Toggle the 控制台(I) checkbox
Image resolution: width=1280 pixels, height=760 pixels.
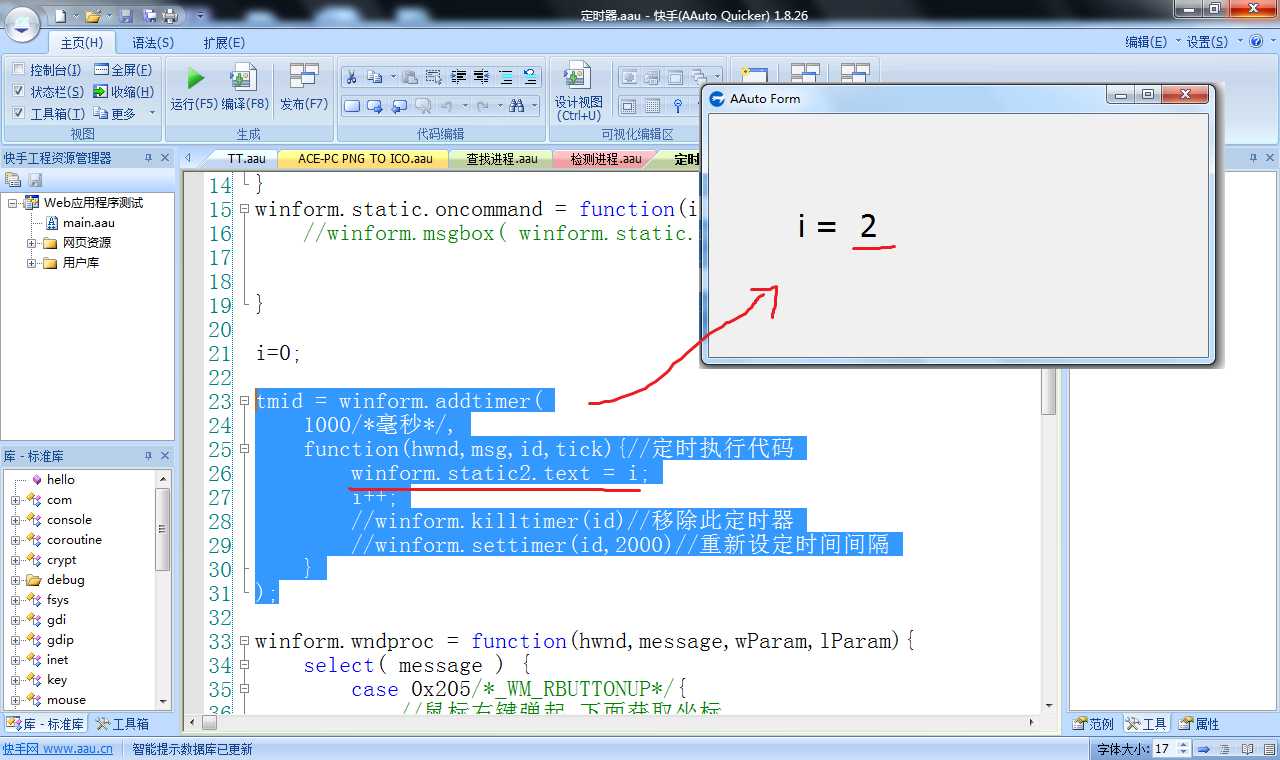[x=19, y=70]
